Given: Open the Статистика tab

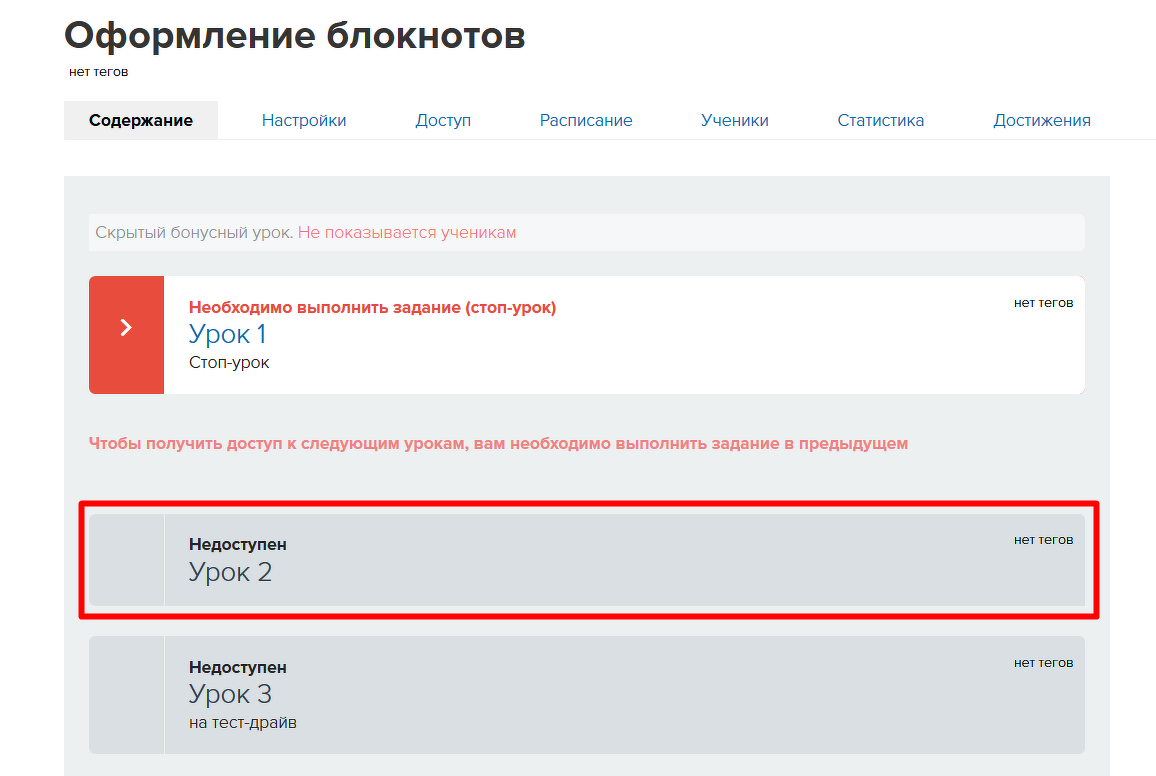Looking at the screenshot, I should point(881,120).
